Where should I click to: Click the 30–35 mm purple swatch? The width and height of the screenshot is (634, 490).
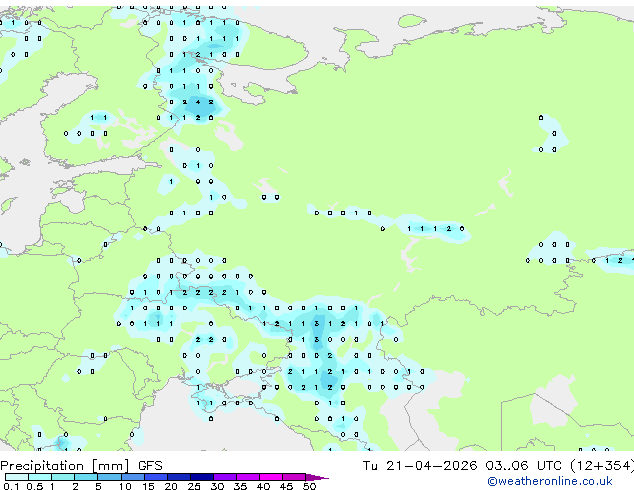[x=225, y=477]
